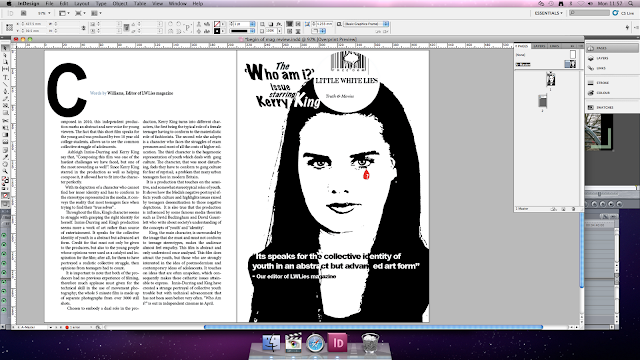Select the Selection arrow tool
This screenshot has width=640, height=360.
click(x=5, y=48)
